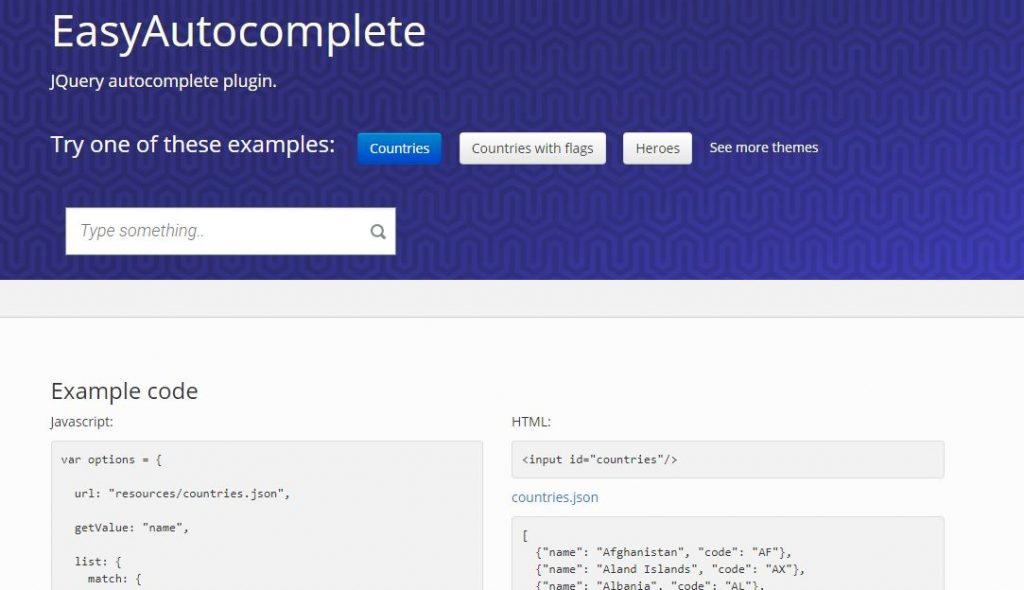Select the Countries example
This screenshot has width=1024, height=590.
(399, 148)
